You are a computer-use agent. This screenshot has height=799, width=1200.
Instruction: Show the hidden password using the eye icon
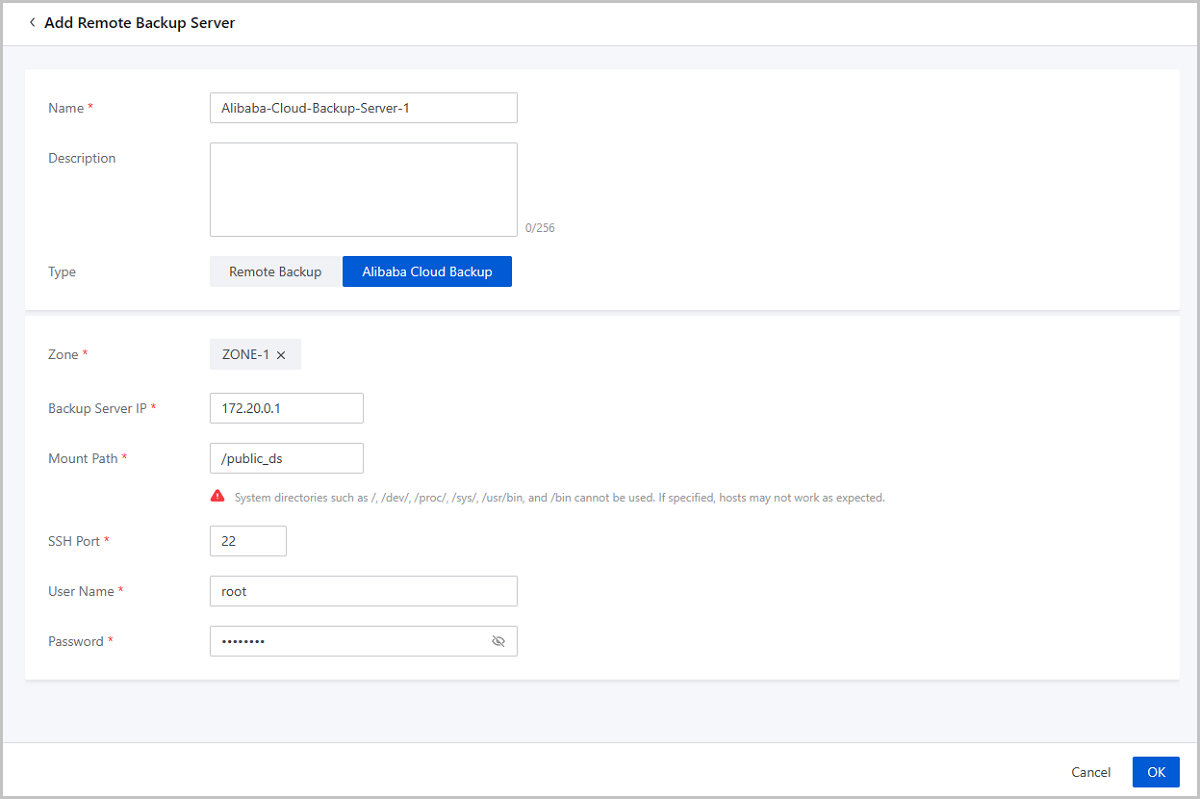click(x=498, y=641)
